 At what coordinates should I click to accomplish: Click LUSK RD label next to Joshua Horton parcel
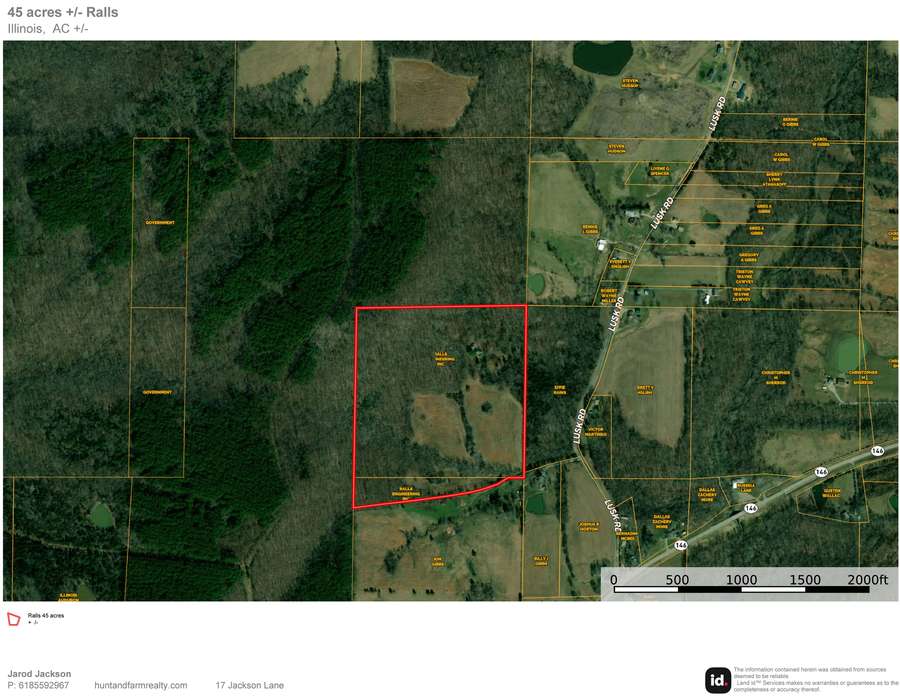pos(614,517)
